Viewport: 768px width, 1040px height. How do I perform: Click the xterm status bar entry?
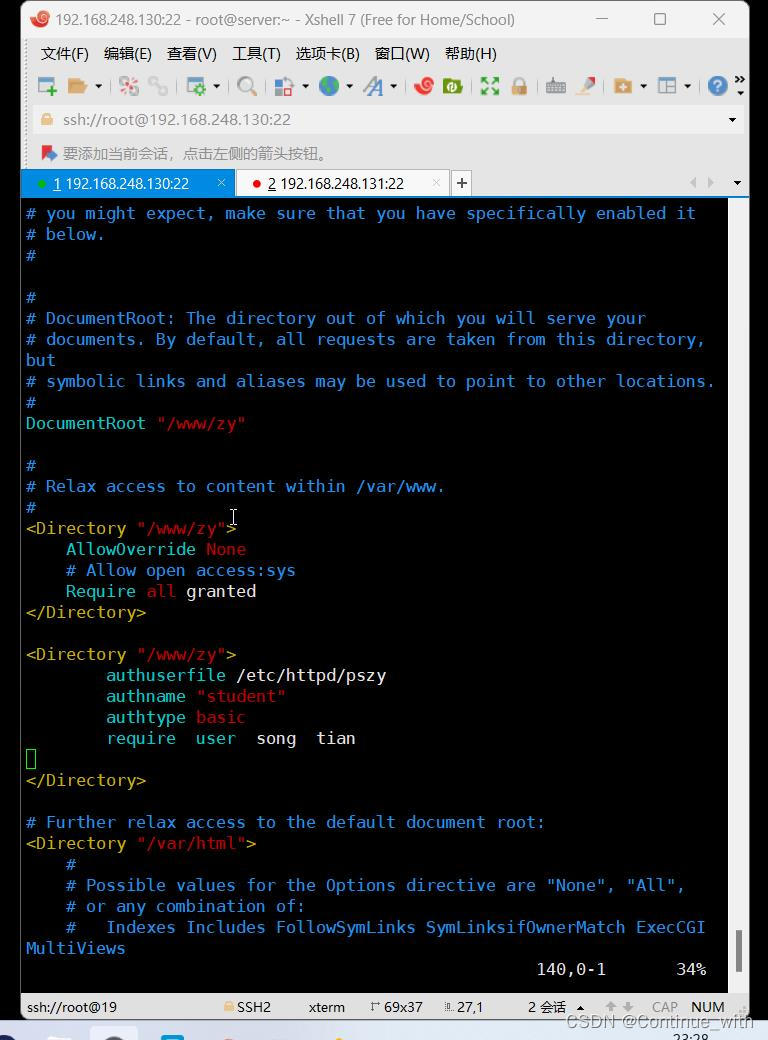coord(326,1007)
